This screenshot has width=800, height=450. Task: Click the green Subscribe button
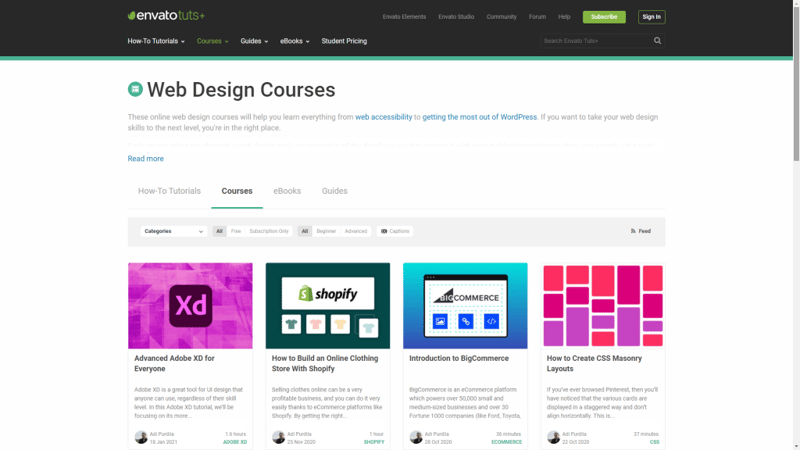[604, 17]
